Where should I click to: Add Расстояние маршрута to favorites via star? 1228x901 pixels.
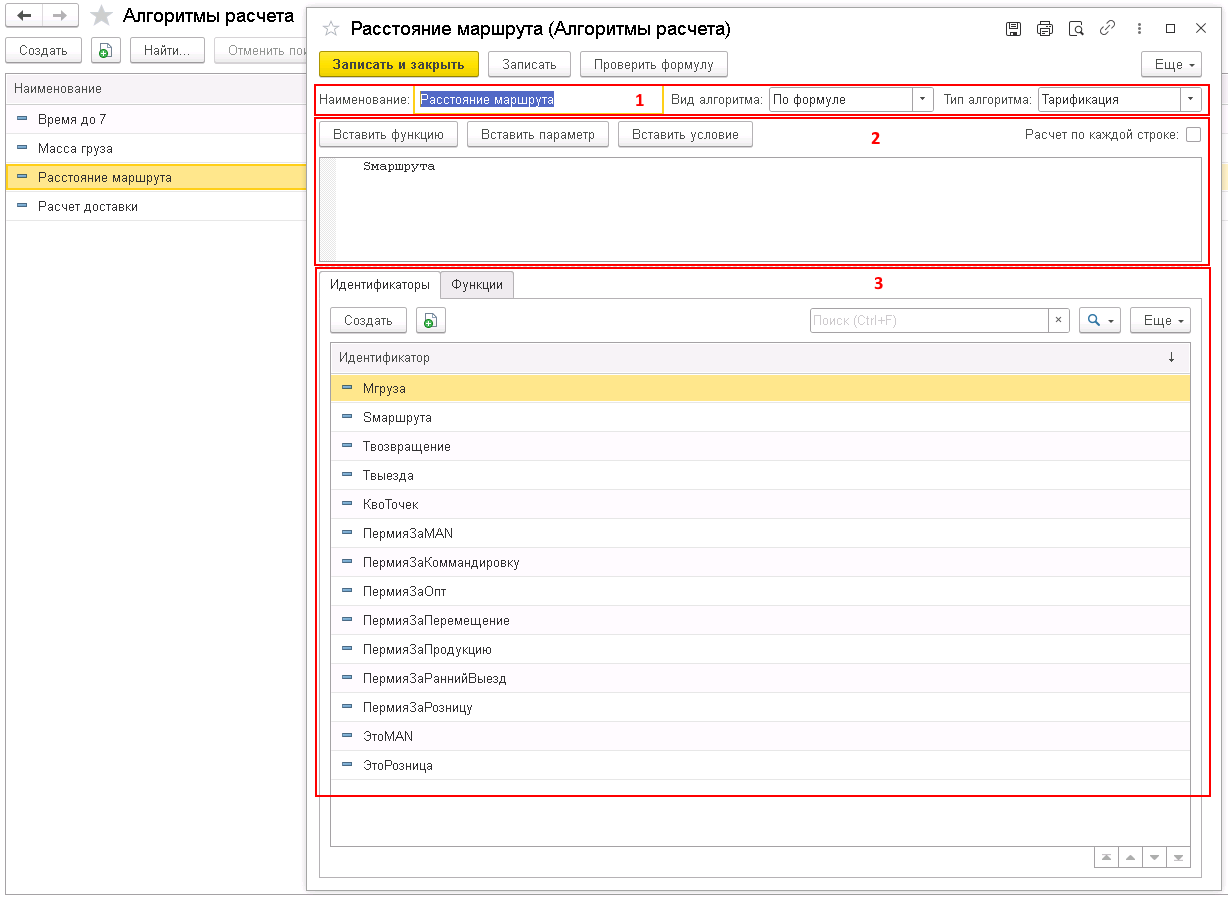click(x=331, y=29)
